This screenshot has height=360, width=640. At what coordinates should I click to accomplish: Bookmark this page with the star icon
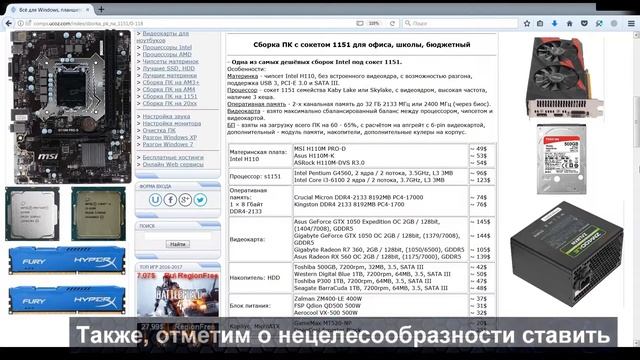click(x=527, y=24)
